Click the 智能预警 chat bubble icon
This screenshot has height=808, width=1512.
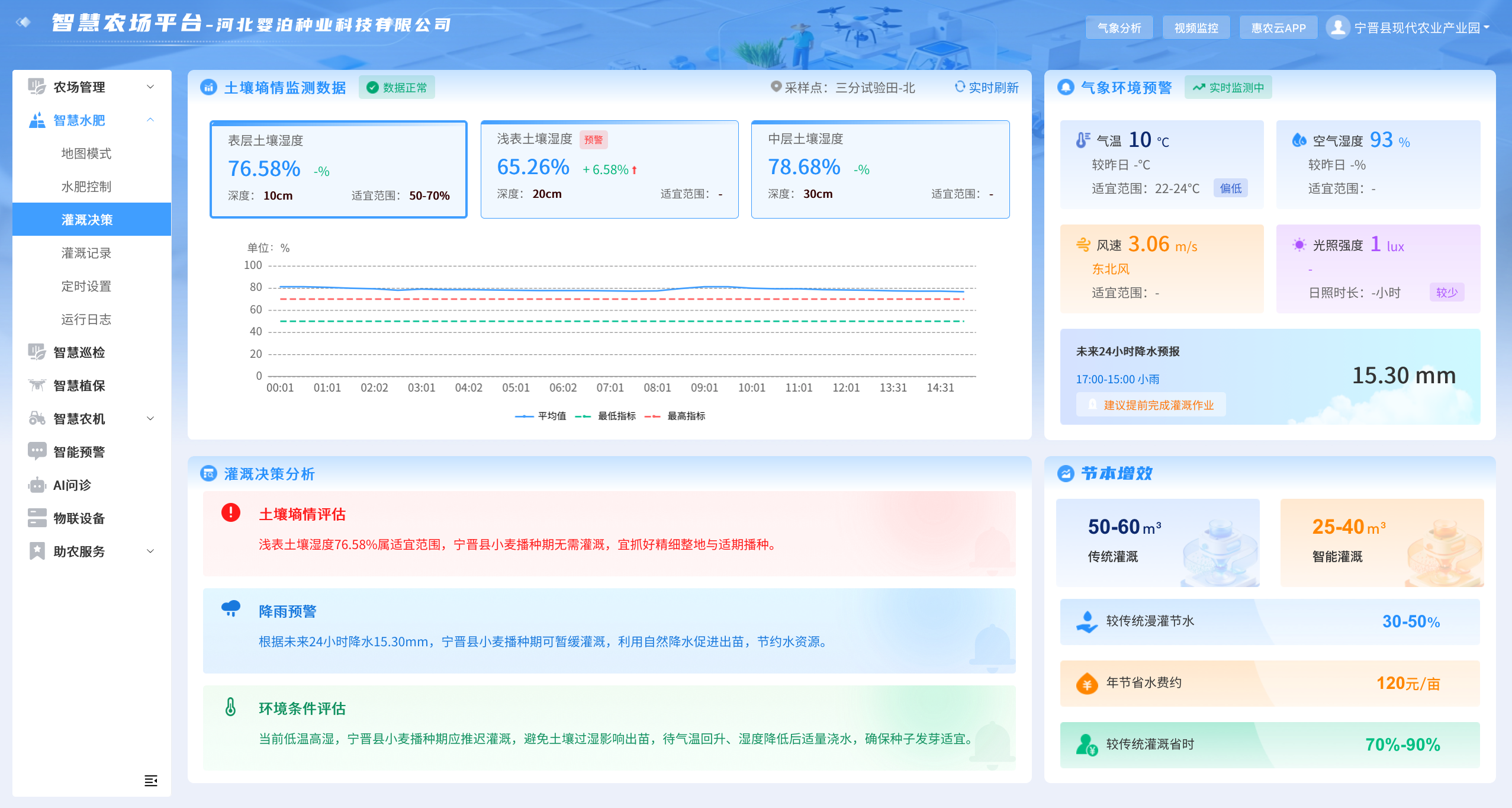37,451
